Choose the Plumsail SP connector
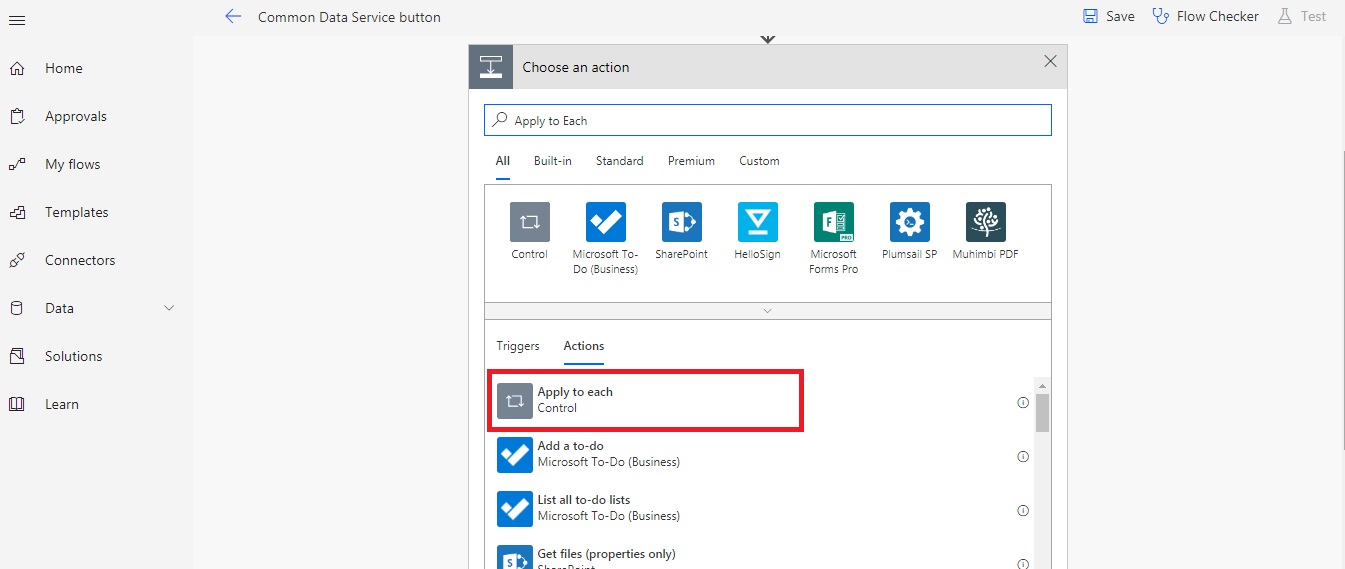This screenshot has width=1345, height=569. [x=910, y=222]
